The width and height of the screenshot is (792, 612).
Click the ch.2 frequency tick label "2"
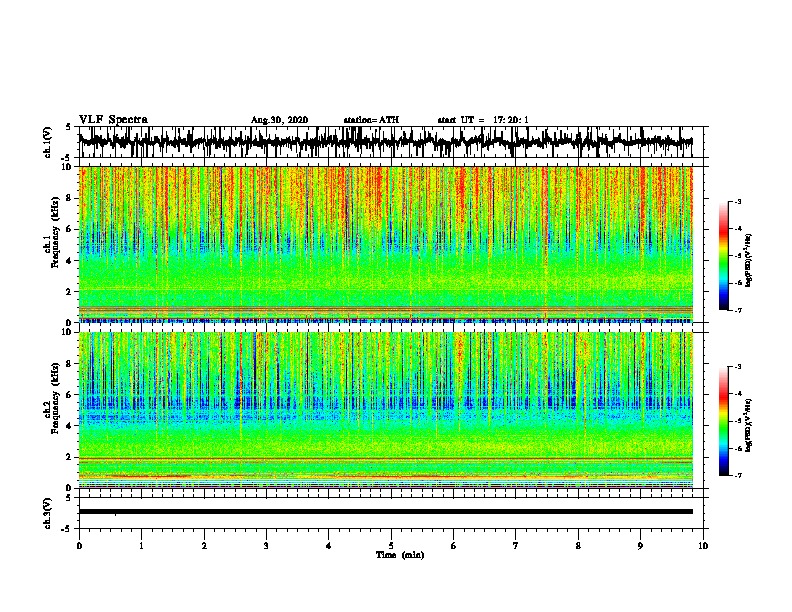pyautogui.click(x=69, y=457)
